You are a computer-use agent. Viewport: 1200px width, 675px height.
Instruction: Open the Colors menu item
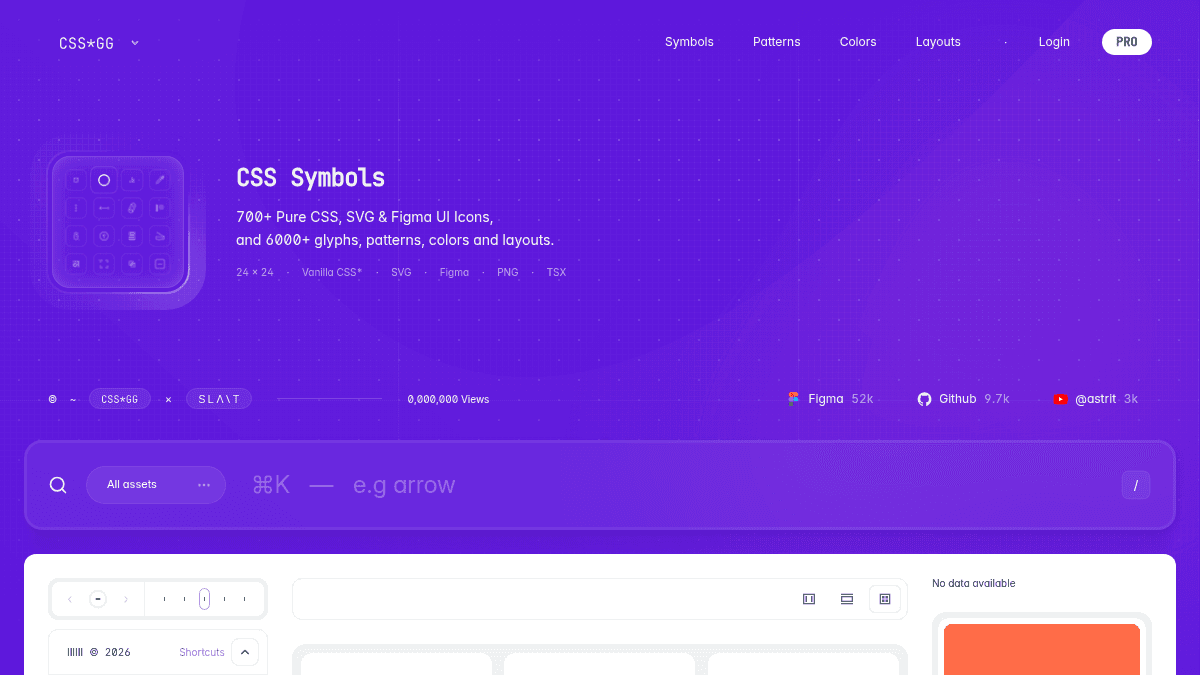[x=858, y=42]
